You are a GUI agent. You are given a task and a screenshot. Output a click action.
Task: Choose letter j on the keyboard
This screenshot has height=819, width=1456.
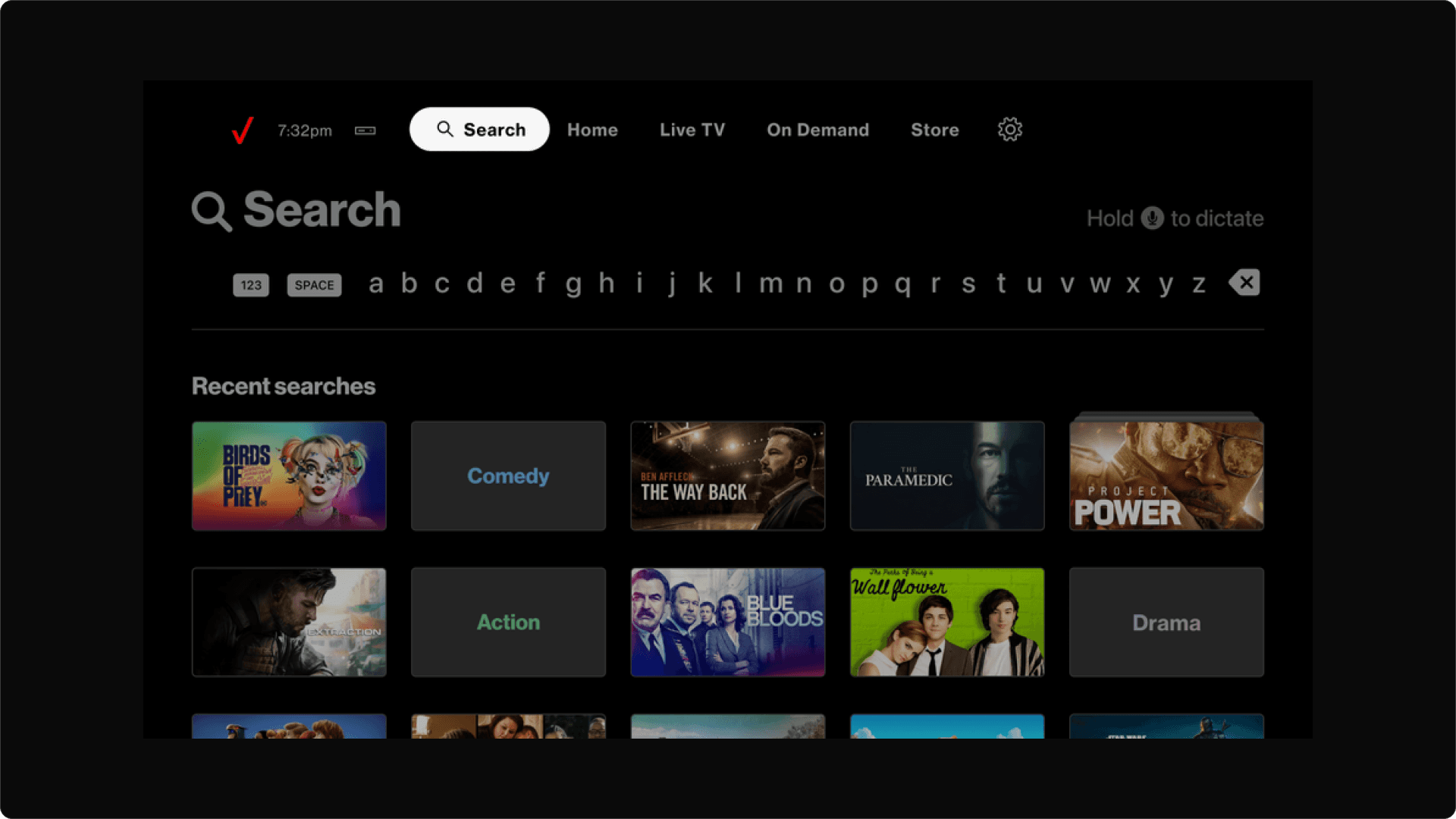672,285
